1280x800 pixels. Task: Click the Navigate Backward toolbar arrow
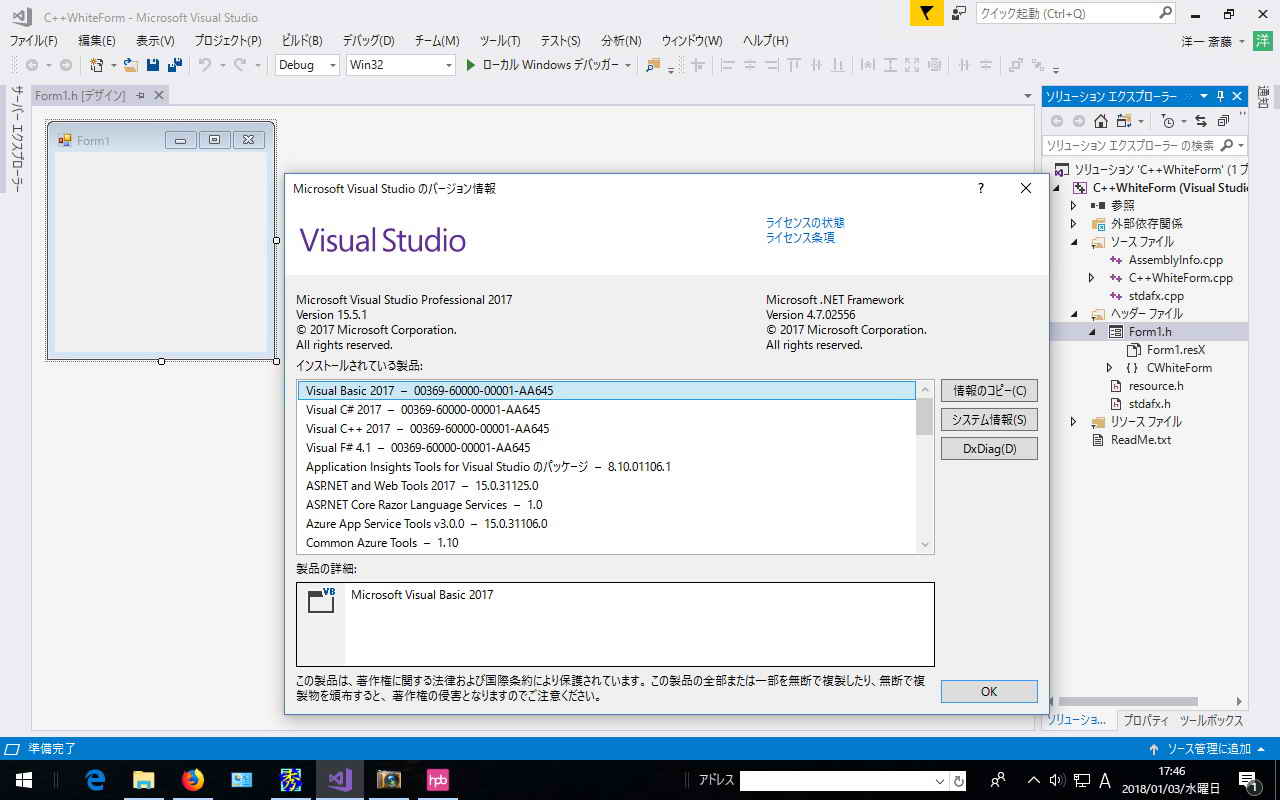coord(32,65)
